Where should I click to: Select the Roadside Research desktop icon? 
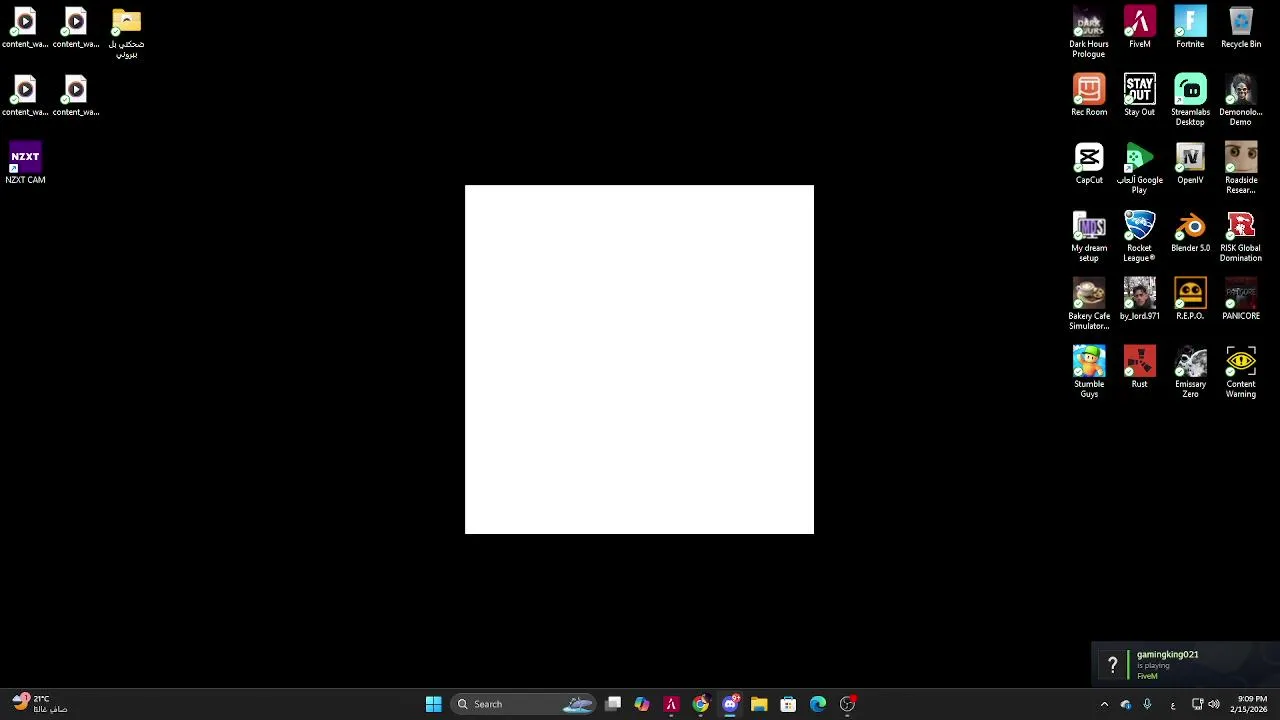coord(1241,168)
